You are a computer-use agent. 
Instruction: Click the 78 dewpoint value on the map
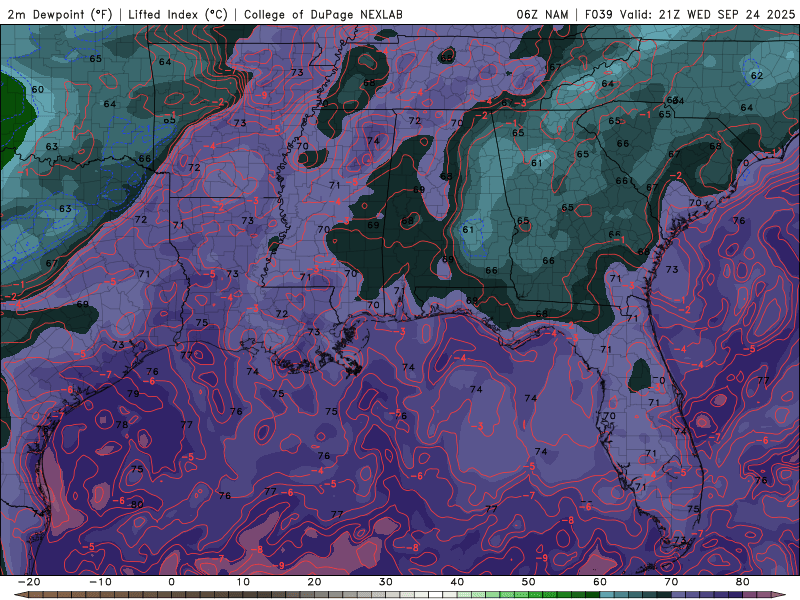121,424
